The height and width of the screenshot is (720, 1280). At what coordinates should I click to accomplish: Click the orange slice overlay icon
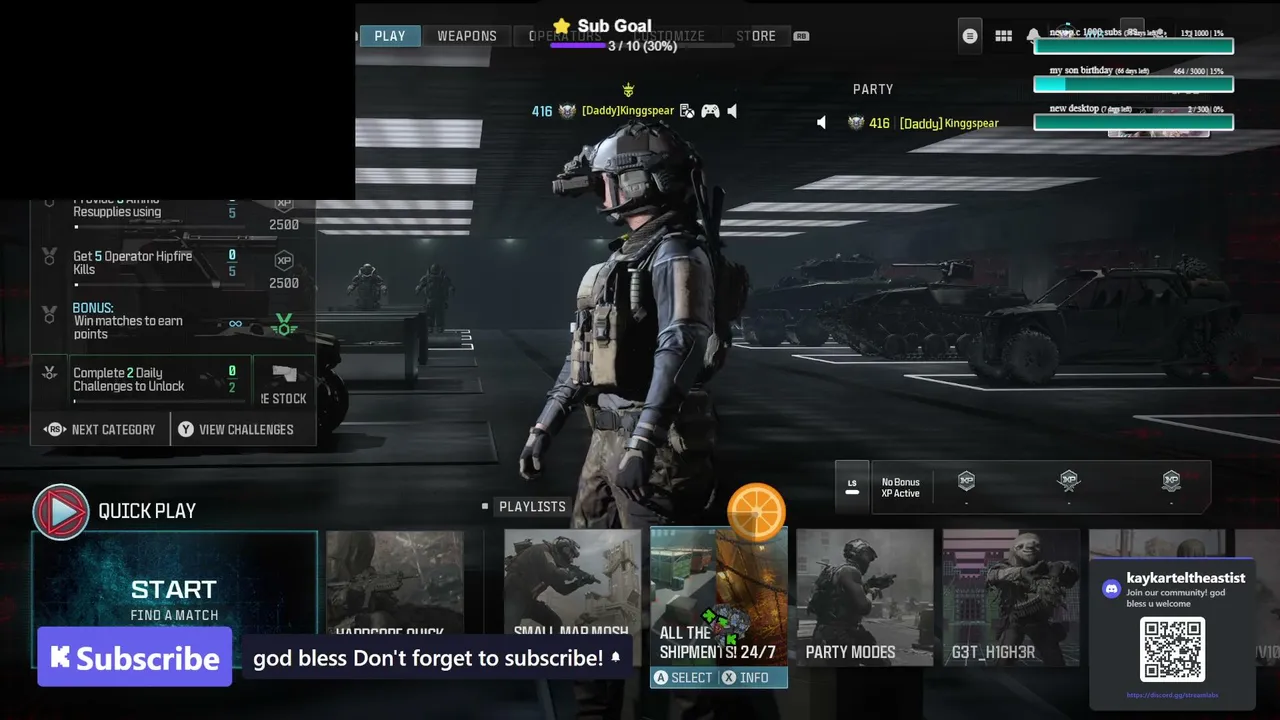(756, 512)
